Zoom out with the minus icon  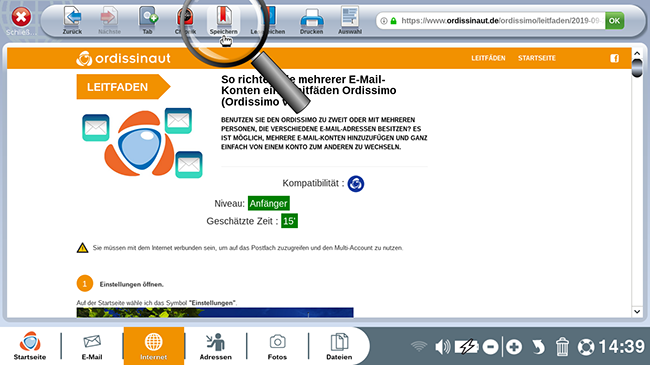[490, 347]
